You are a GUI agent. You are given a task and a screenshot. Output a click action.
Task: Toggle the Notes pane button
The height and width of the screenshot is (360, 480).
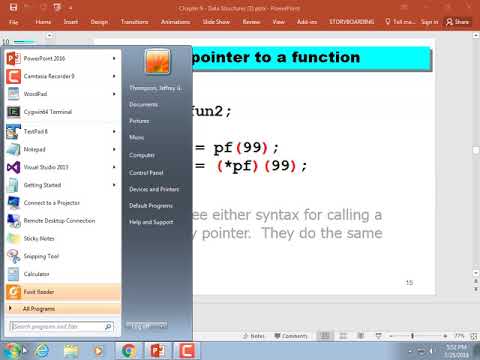(x=254, y=336)
